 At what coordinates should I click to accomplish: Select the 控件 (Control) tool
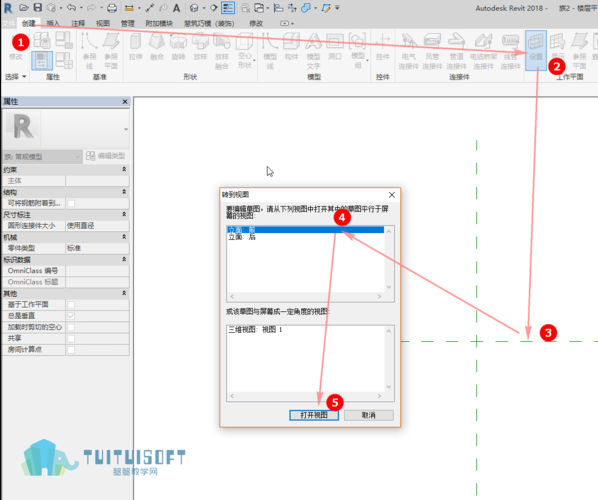pyautogui.click(x=383, y=47)
